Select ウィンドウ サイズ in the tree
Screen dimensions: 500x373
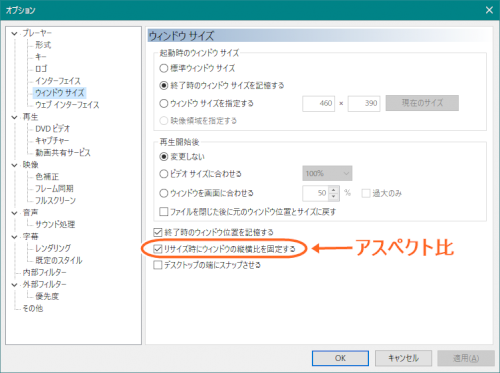[60, 93]
